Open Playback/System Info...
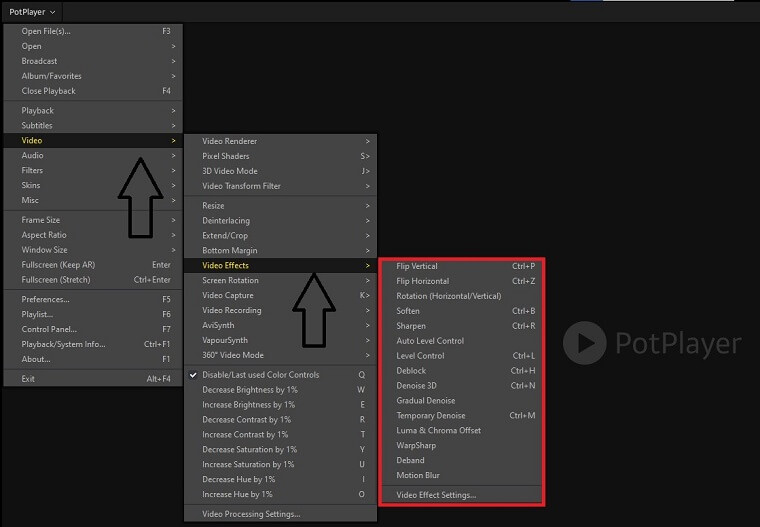 click(x=93, y=344)
